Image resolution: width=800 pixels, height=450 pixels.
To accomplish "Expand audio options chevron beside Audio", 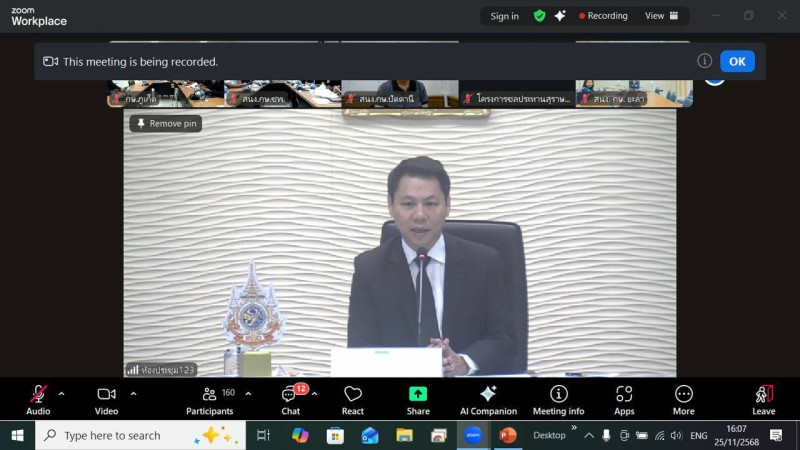I will point(62,393).
